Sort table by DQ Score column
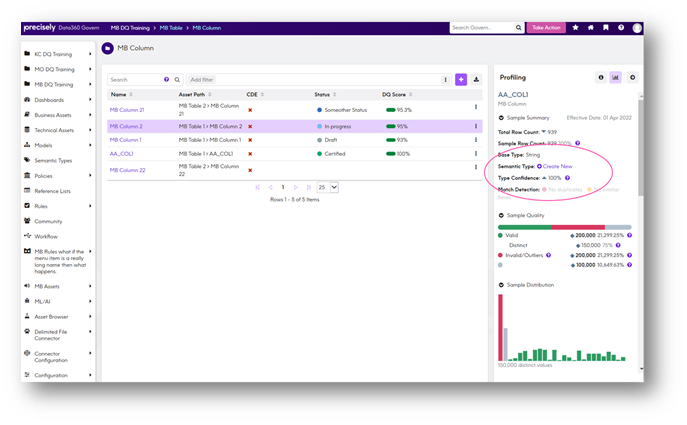 (x=397, y=95)
